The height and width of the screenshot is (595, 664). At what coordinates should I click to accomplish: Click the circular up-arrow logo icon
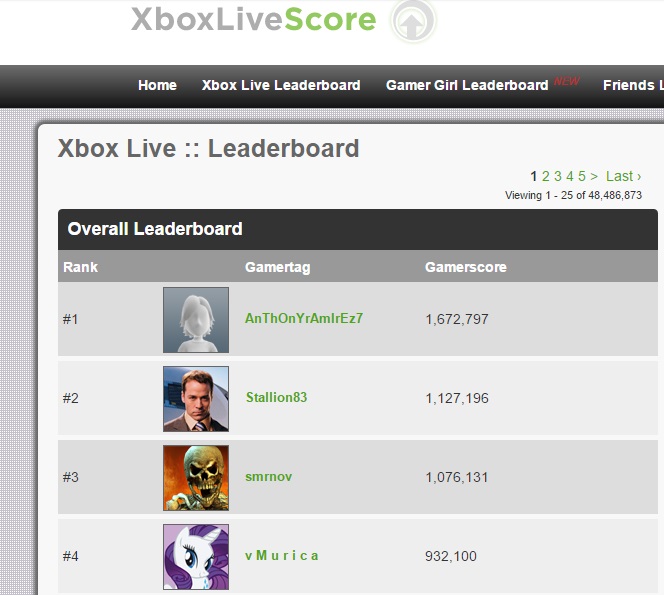pyautogui.click(x=413, y=21)
